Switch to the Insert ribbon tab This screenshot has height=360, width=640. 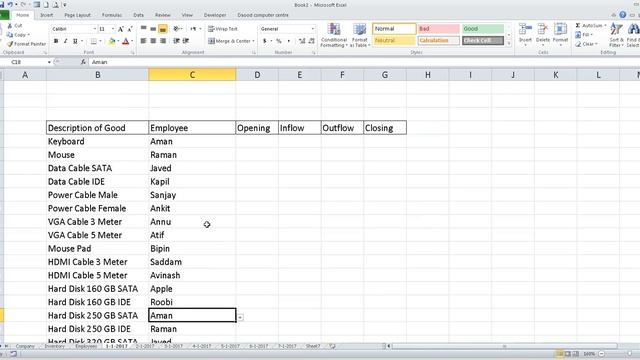(47, 15)
